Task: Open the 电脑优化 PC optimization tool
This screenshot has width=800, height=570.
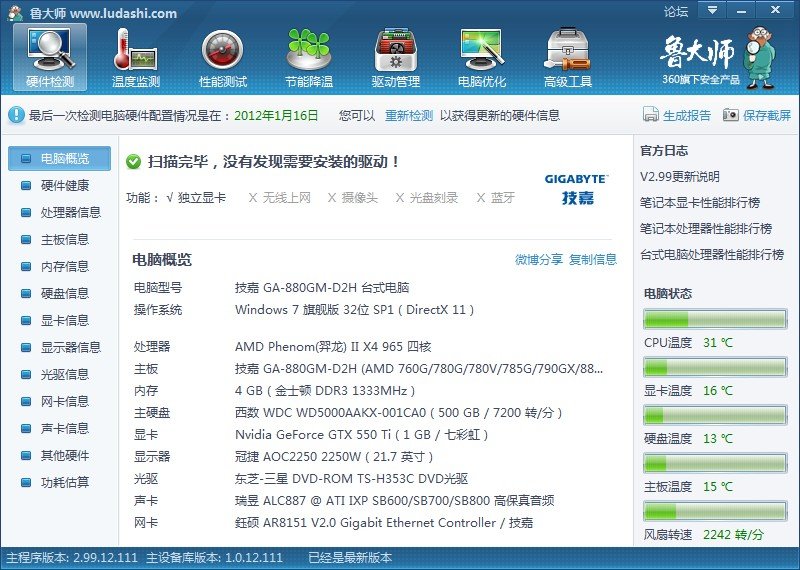Action: click(482, 58)
